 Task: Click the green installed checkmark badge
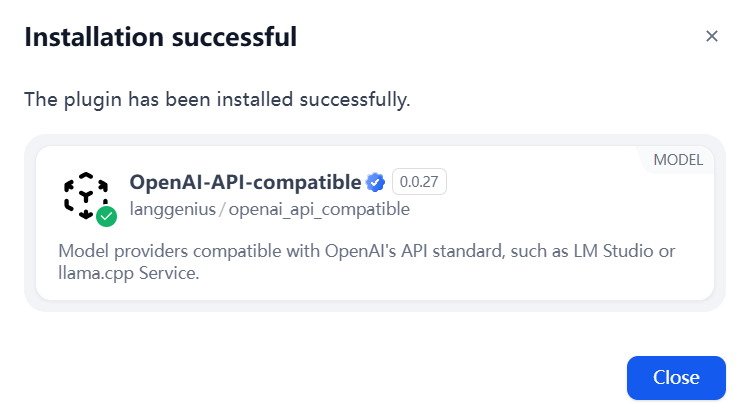106,217
